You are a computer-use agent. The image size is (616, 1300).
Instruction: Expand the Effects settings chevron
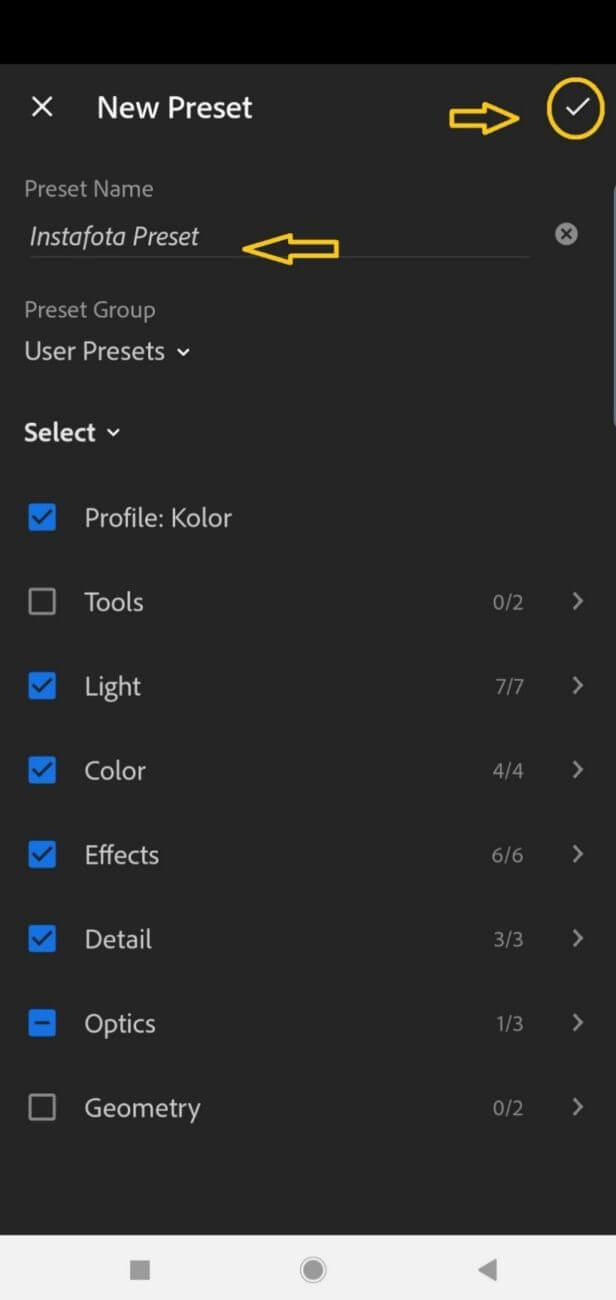coord(577,853)
